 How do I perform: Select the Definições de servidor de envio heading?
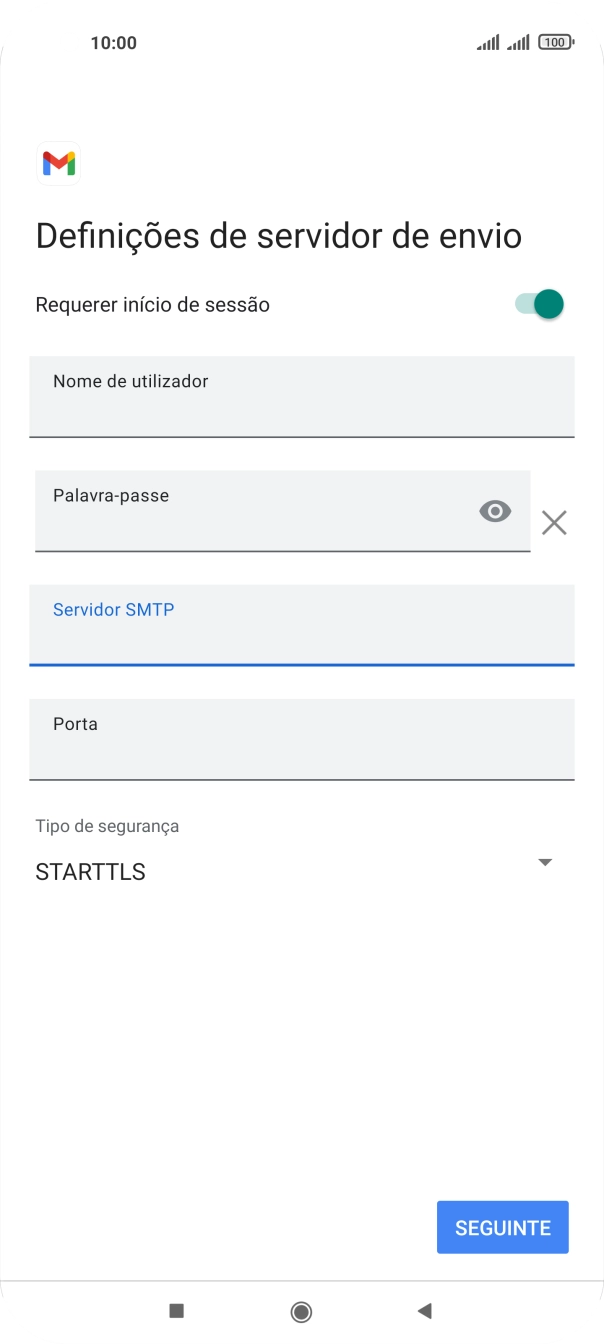[278, 235]
